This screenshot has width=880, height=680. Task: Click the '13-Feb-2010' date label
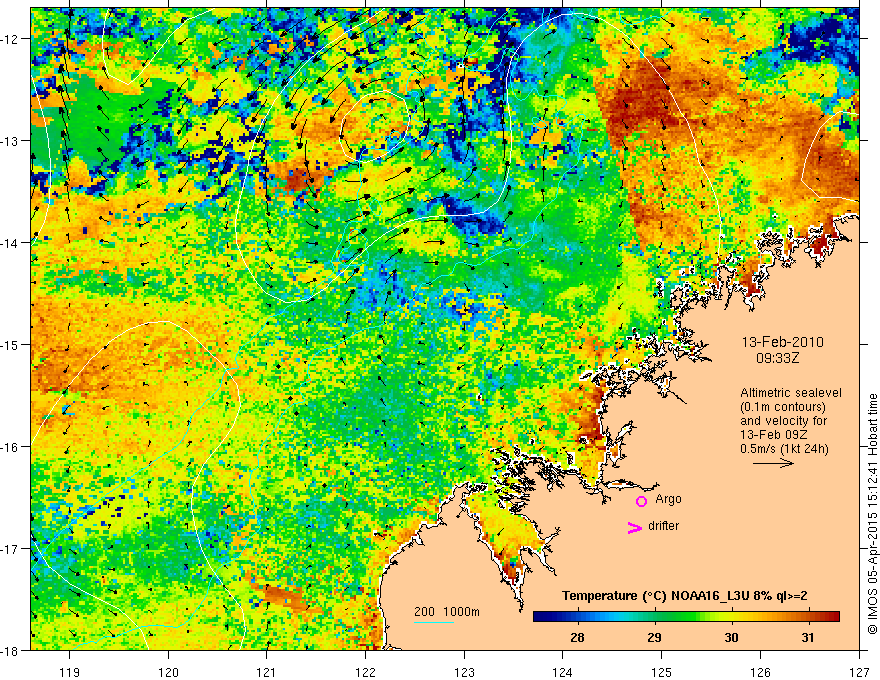point(782,342)
